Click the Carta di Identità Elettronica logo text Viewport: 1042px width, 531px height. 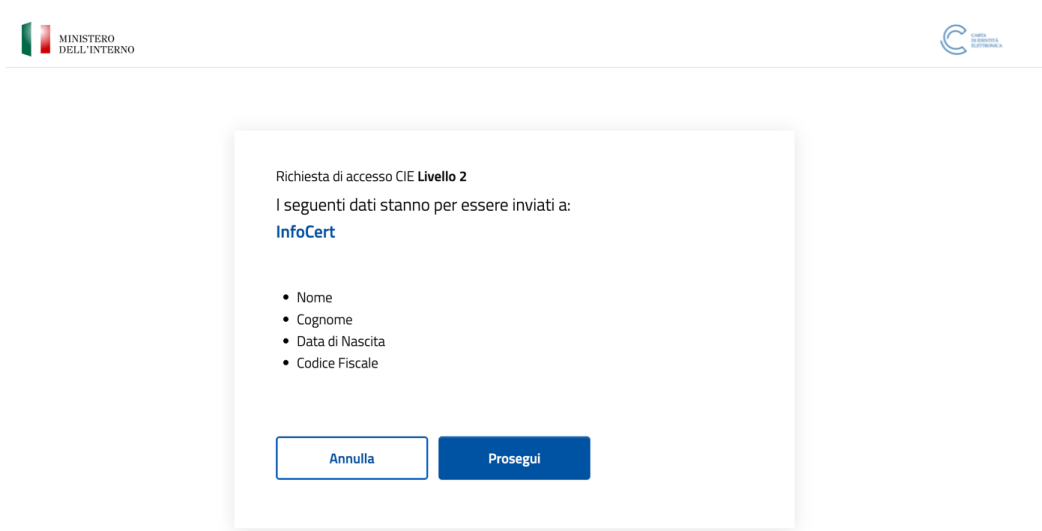(x=987, y=41)
